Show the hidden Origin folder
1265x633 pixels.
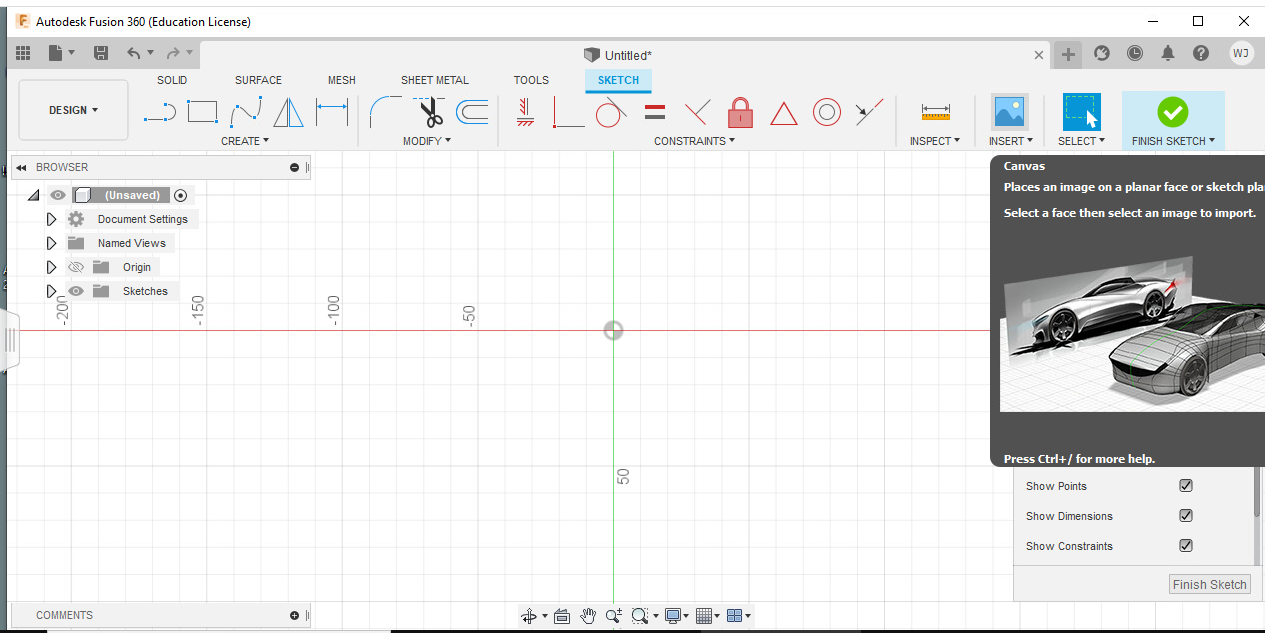75,267
